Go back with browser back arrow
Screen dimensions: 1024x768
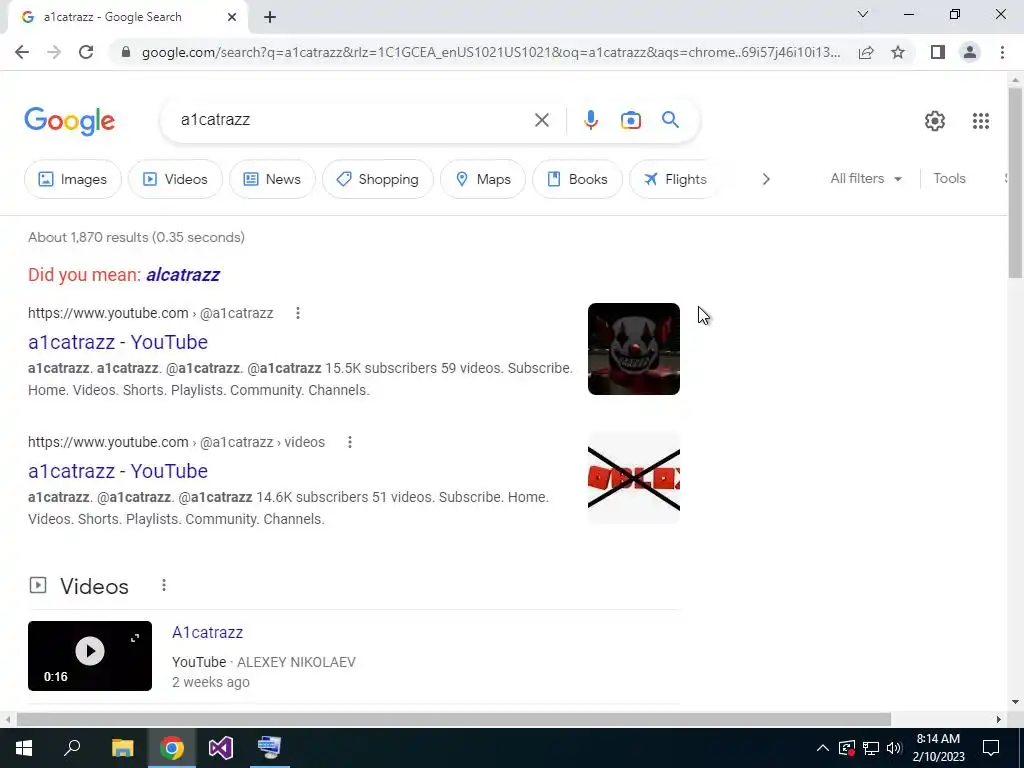coord(22,52)
